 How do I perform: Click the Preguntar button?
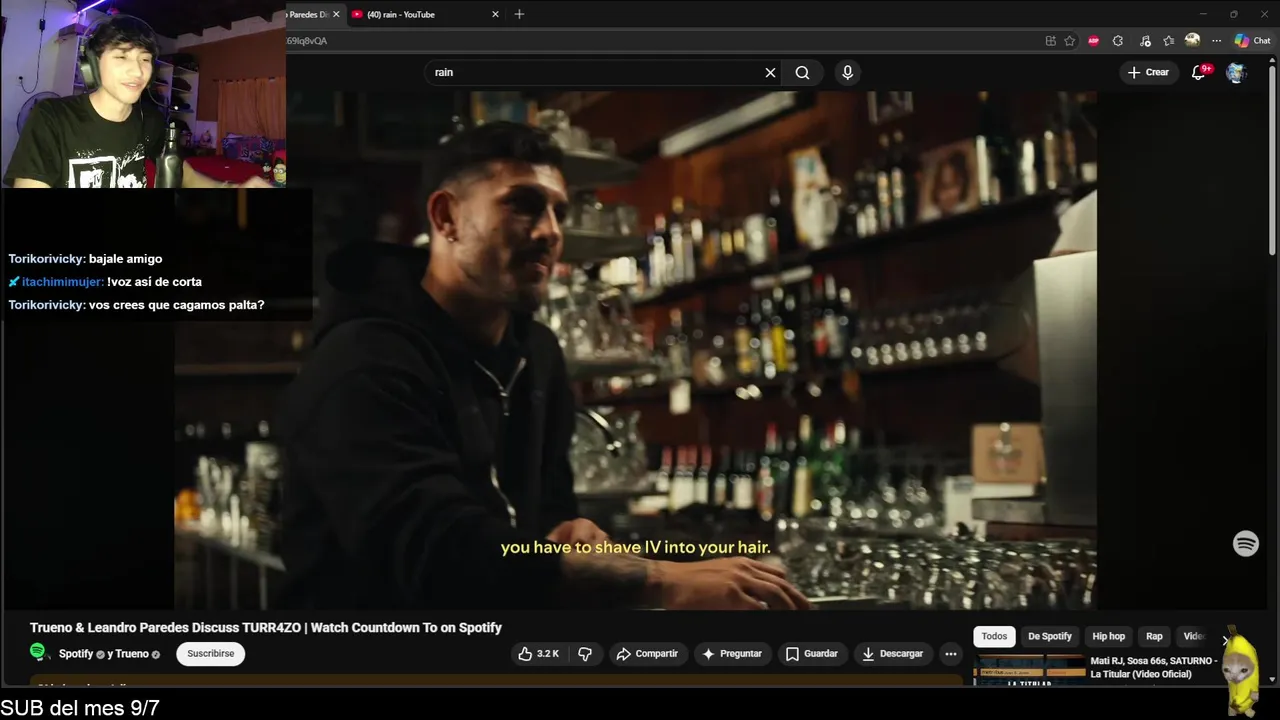click(x=732, y=653)
